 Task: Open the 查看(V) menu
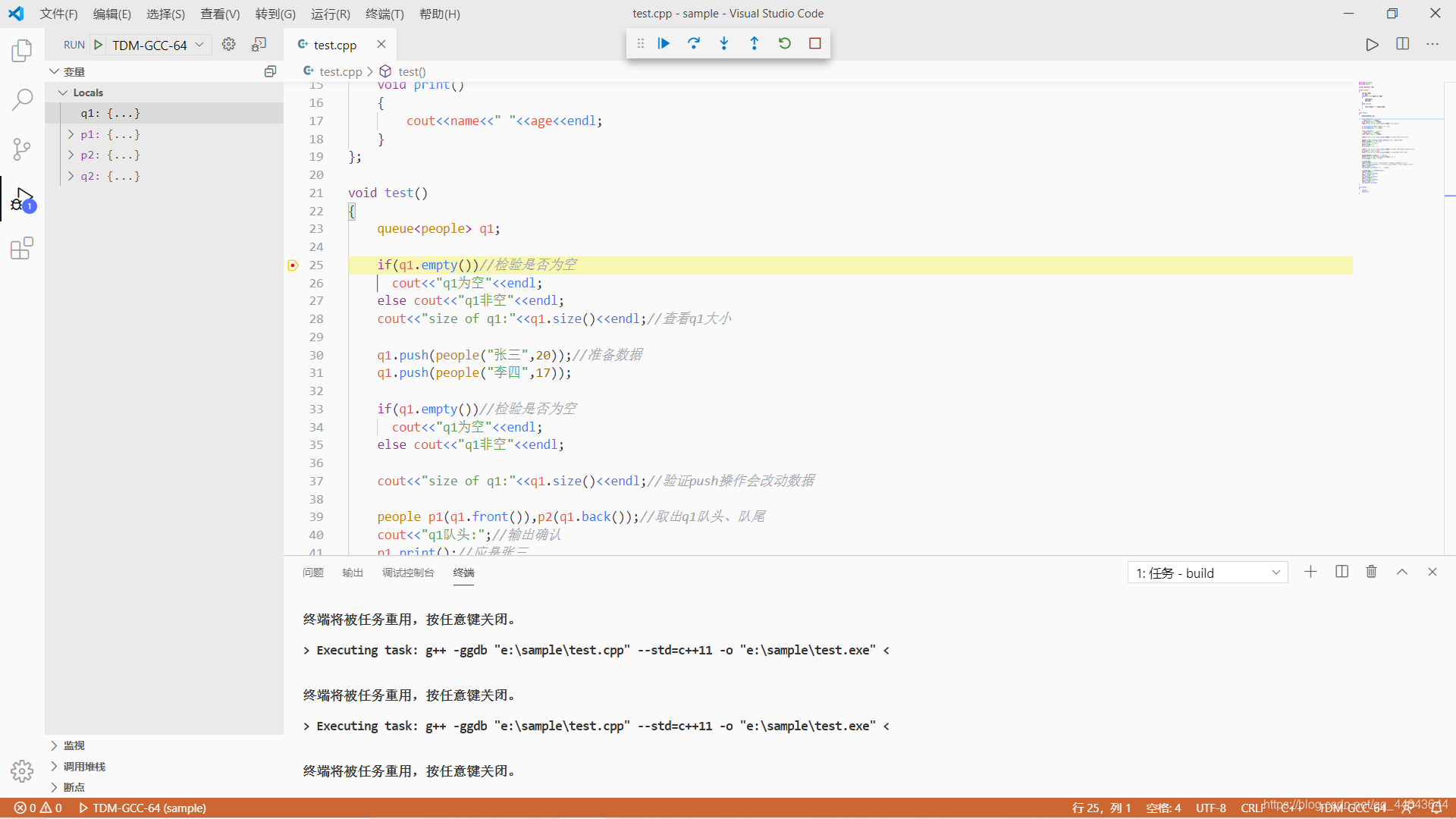[220, 14]
